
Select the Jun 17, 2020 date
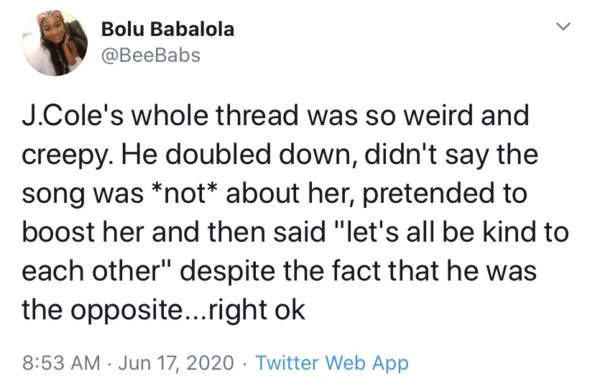point(176,363)
